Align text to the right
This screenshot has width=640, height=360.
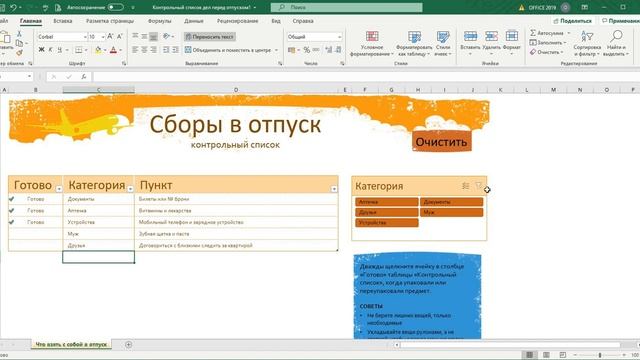coord(153,50)
